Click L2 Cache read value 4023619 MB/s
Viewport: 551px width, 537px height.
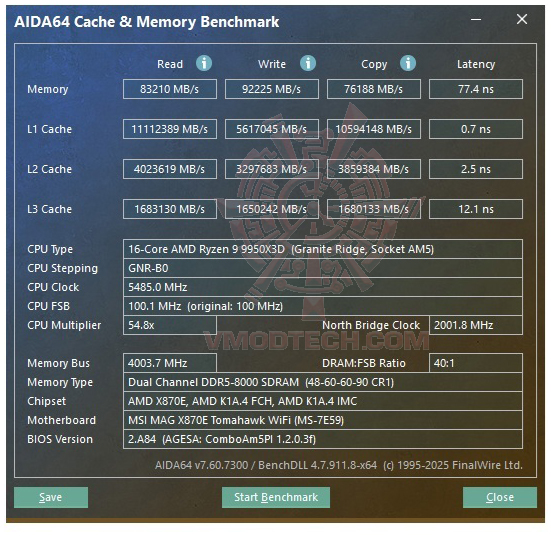(x=170, y=169)
